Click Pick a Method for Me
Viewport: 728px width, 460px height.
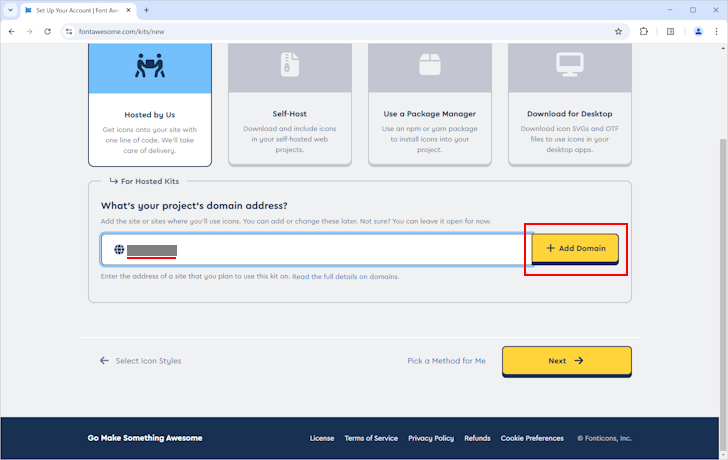pyautogui.click(x=446, y=360)
